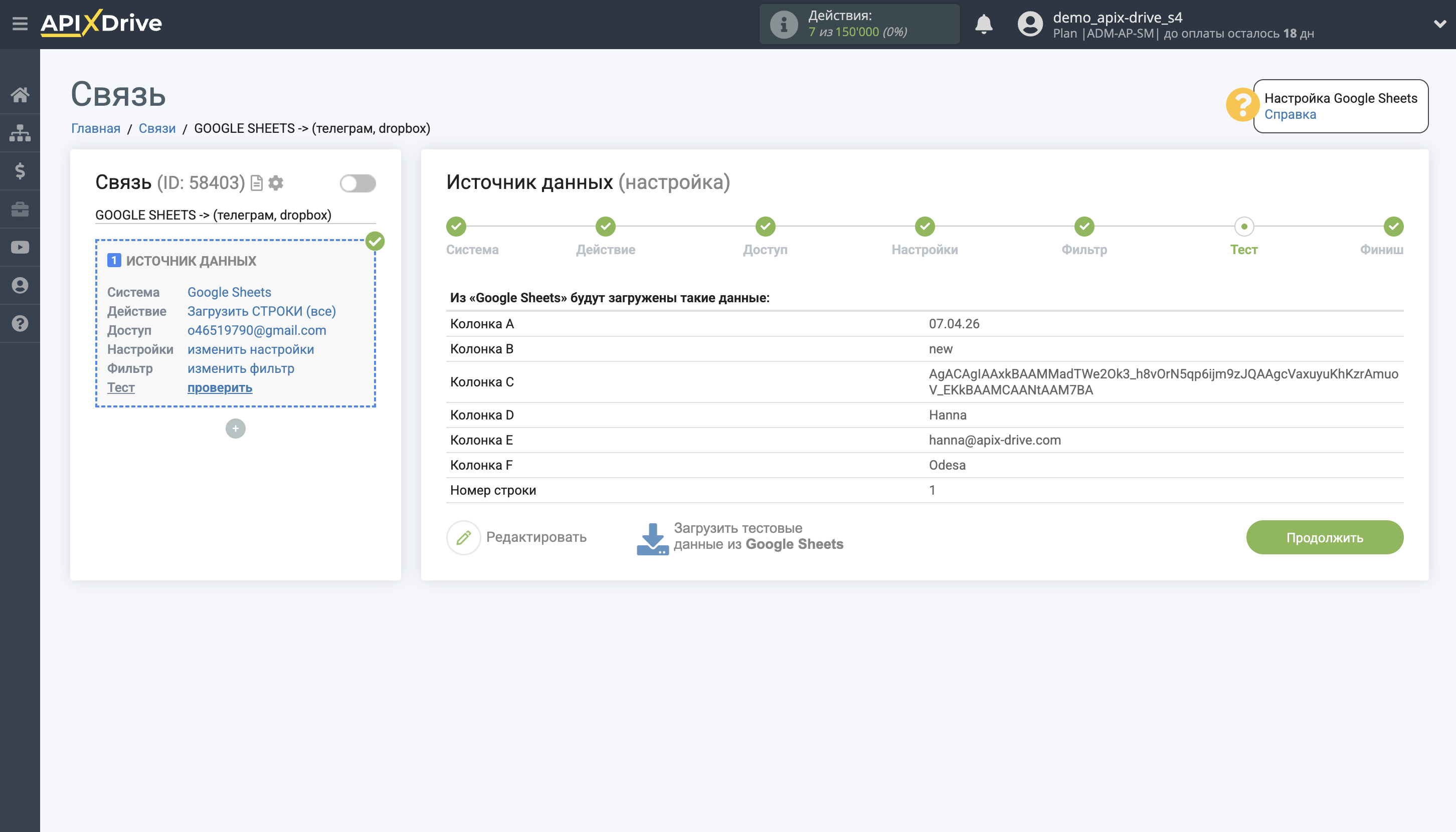
Task: Open the billing dollar icon in the sidebar
Action: coord(20,171)
